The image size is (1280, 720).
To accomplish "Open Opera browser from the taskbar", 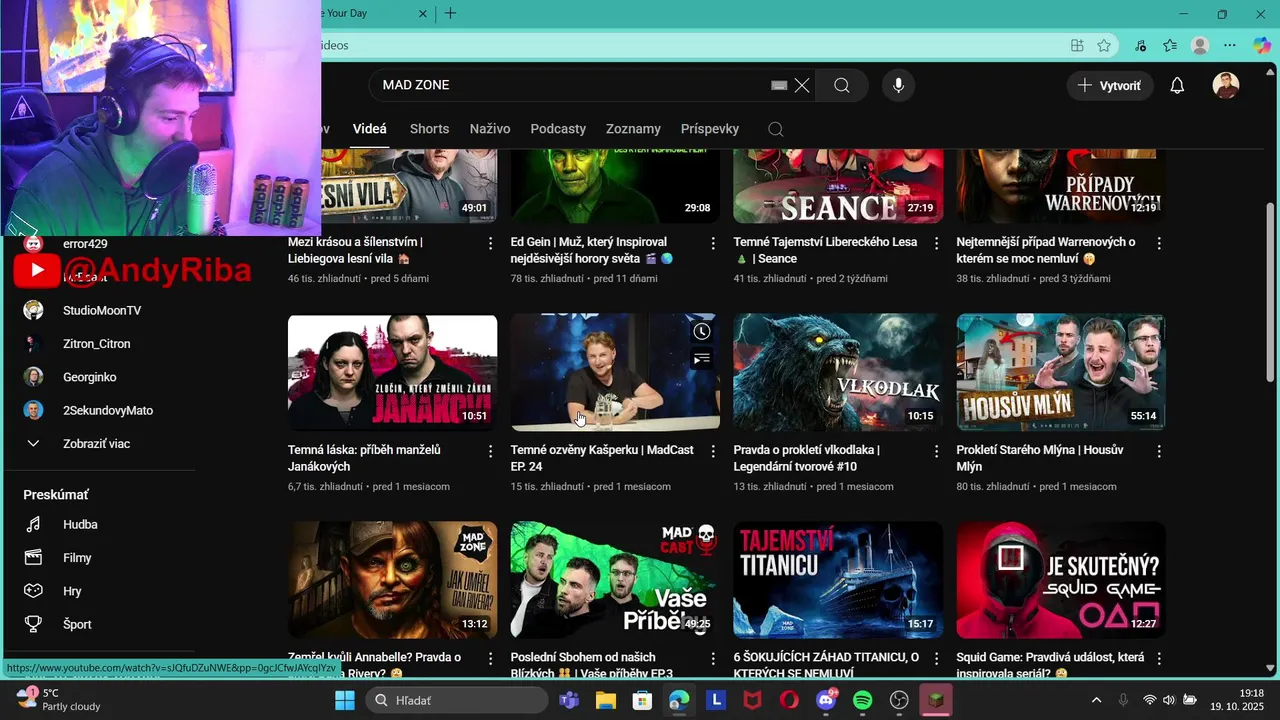I will (789, 700).
